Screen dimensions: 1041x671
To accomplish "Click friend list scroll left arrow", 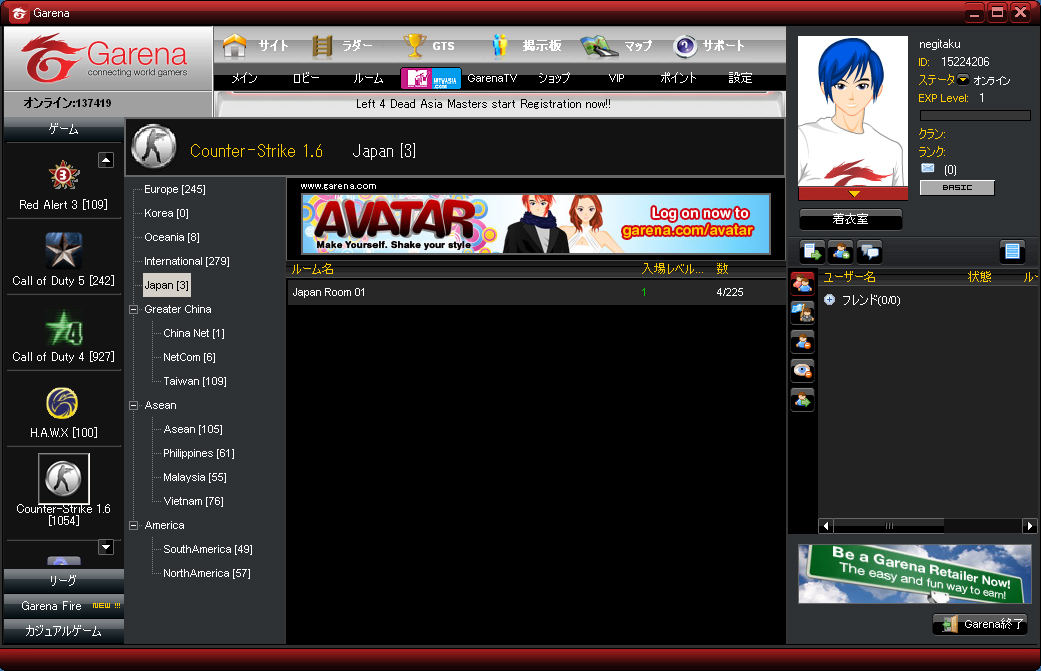I will (826, 526).
